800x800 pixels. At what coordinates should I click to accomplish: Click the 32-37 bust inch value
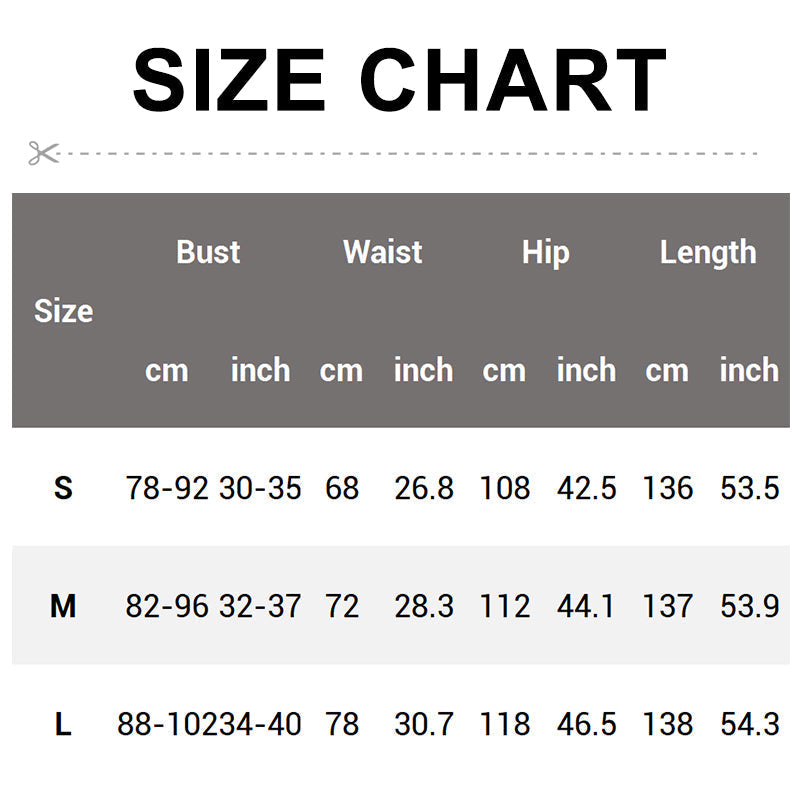click(260, 606)
